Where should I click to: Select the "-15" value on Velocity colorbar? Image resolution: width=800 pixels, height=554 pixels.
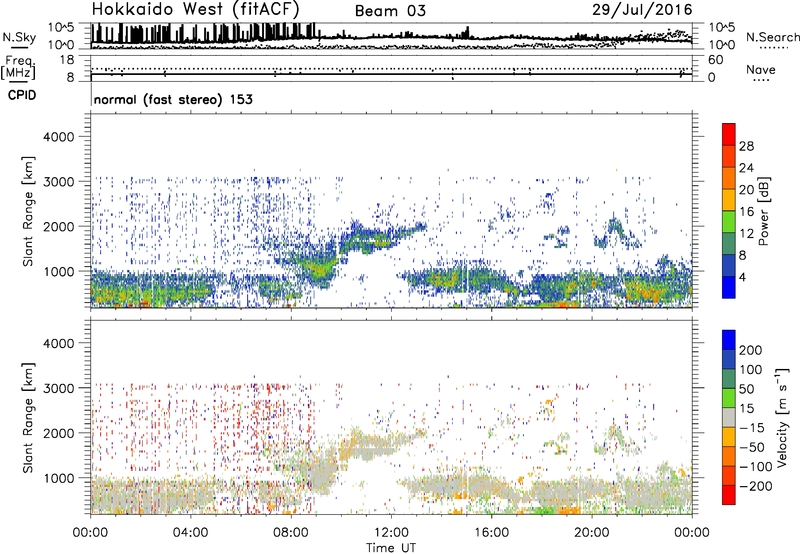click(752, 428)
